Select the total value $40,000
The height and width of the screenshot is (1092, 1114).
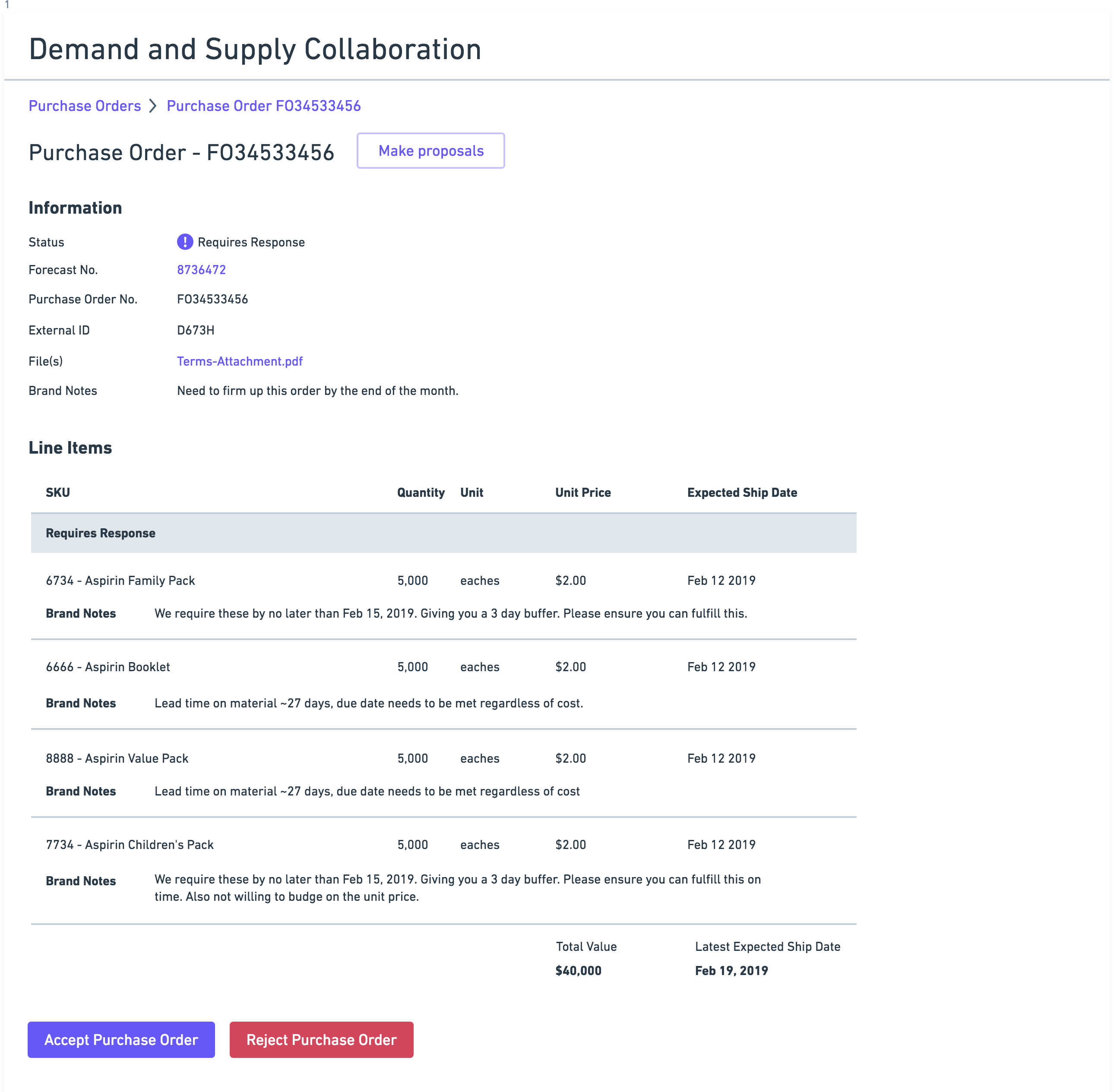[578, 970]
